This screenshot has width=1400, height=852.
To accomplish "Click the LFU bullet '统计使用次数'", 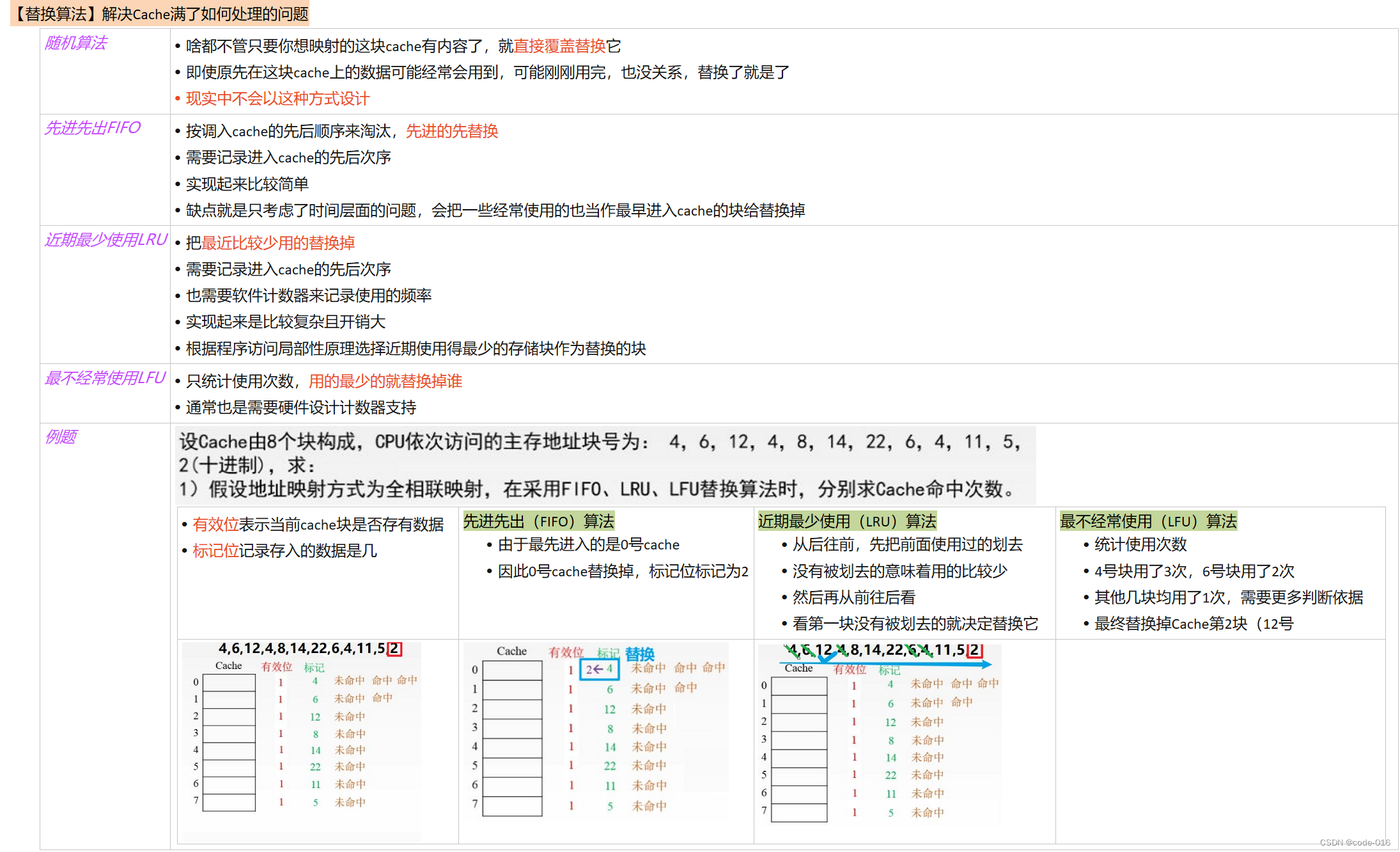I will click(x=1140, y=544).
